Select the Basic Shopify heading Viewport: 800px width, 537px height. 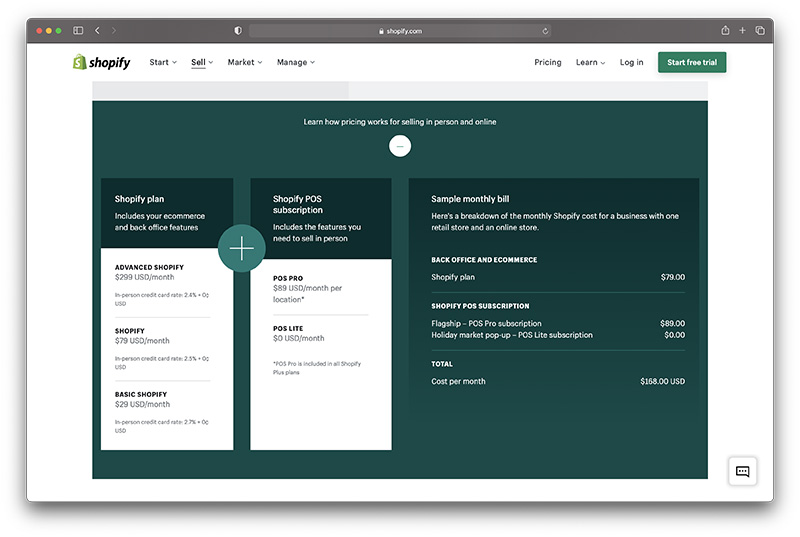141,394
